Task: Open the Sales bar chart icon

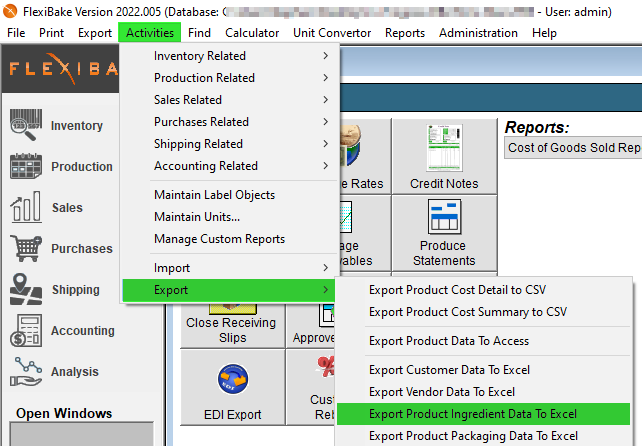Action: coord(26,207)
